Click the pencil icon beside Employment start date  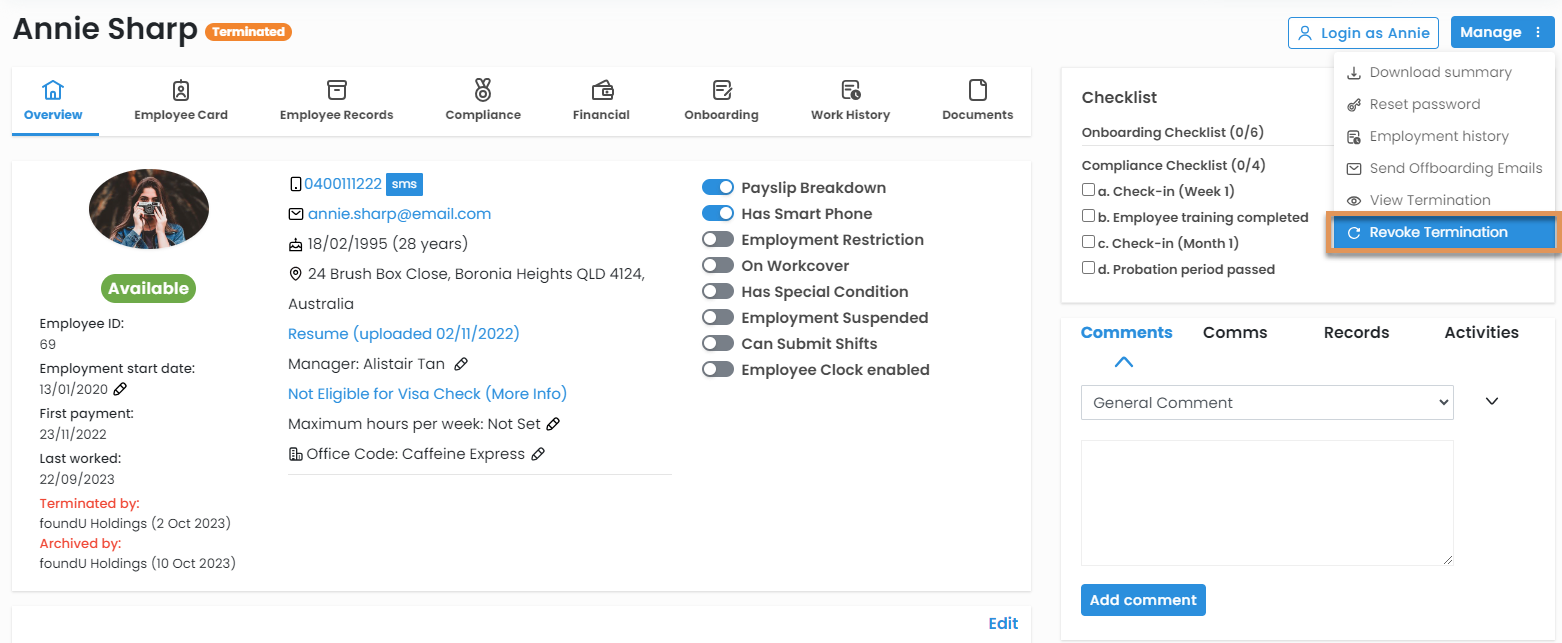point(120,389)
